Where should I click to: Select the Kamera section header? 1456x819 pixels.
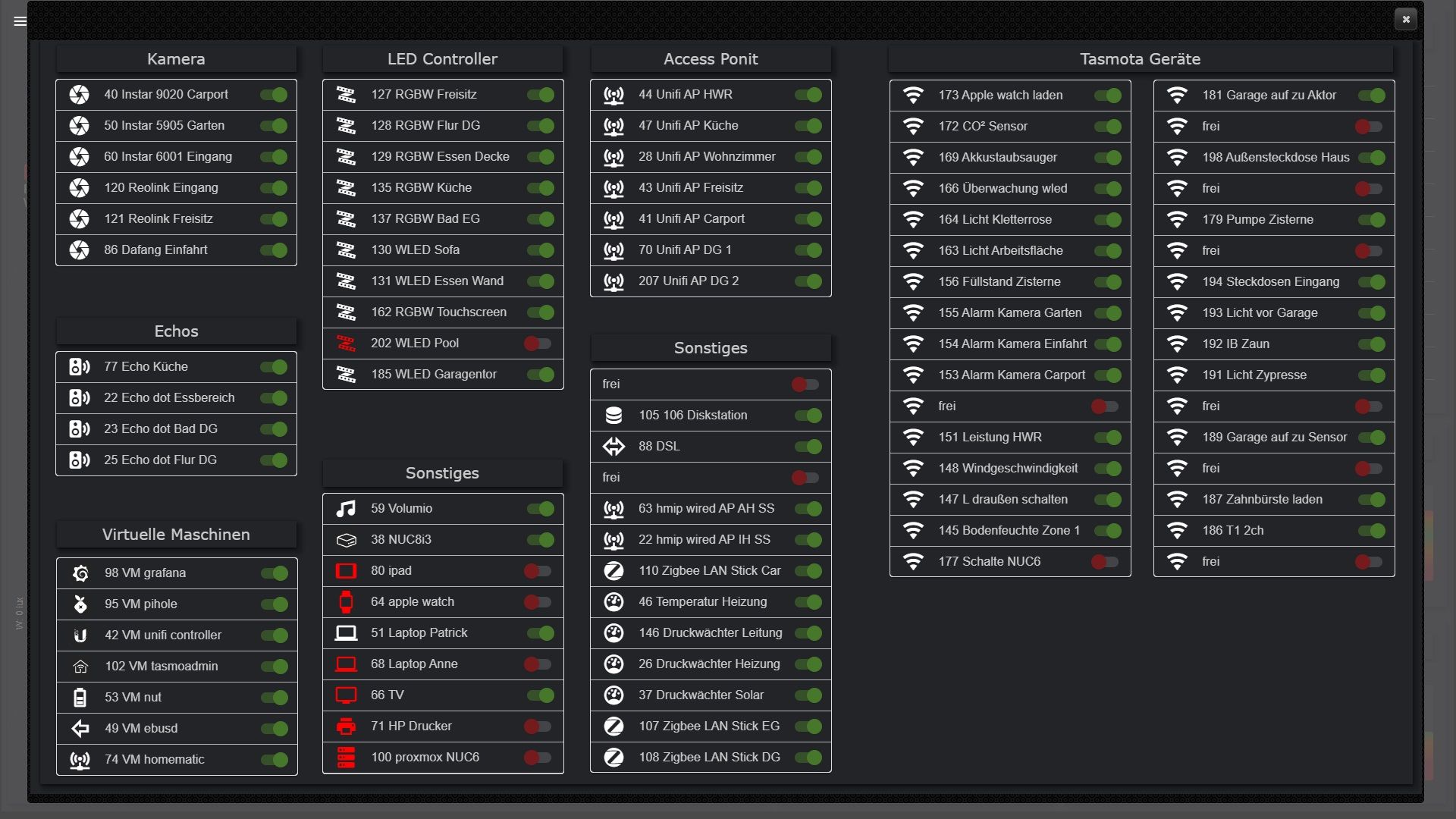click(x=176, y=59)
